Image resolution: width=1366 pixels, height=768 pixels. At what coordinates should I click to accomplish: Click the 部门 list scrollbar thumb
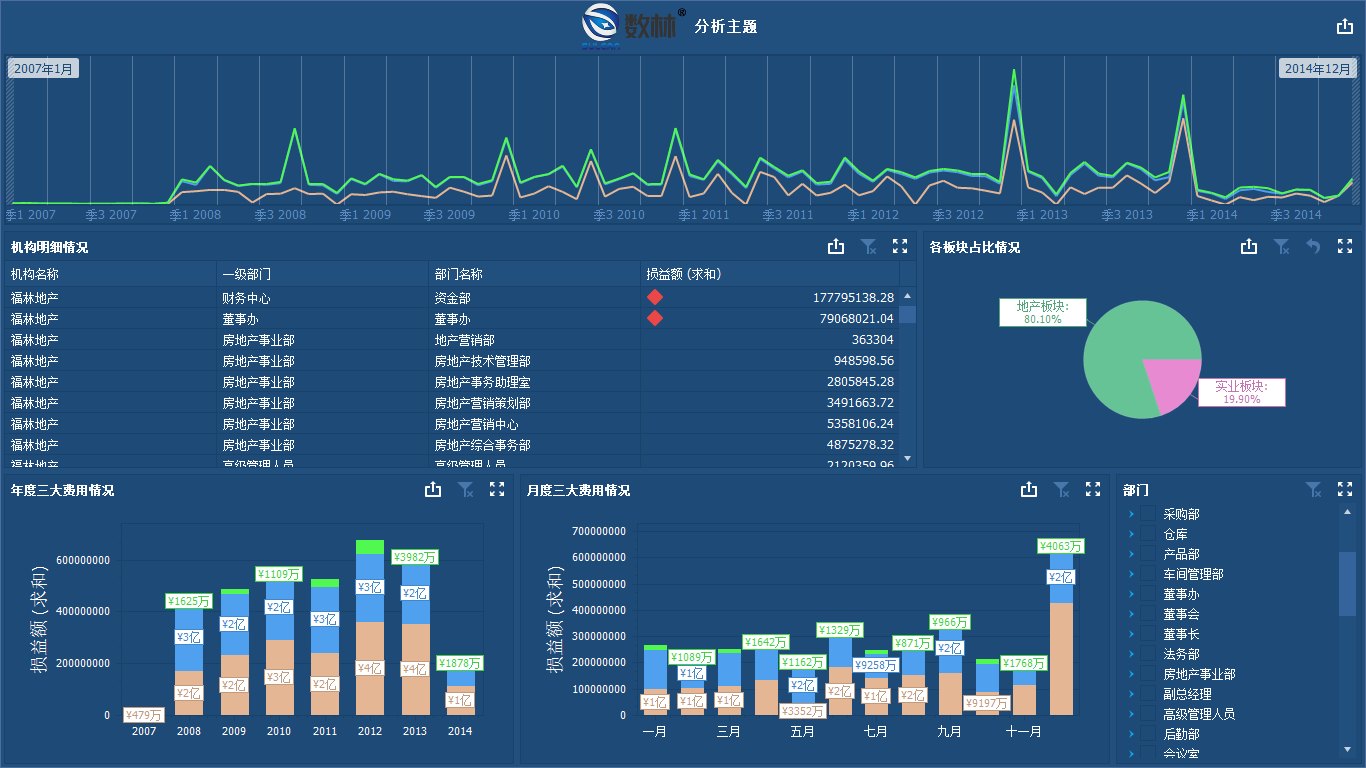click(1347, 584)
